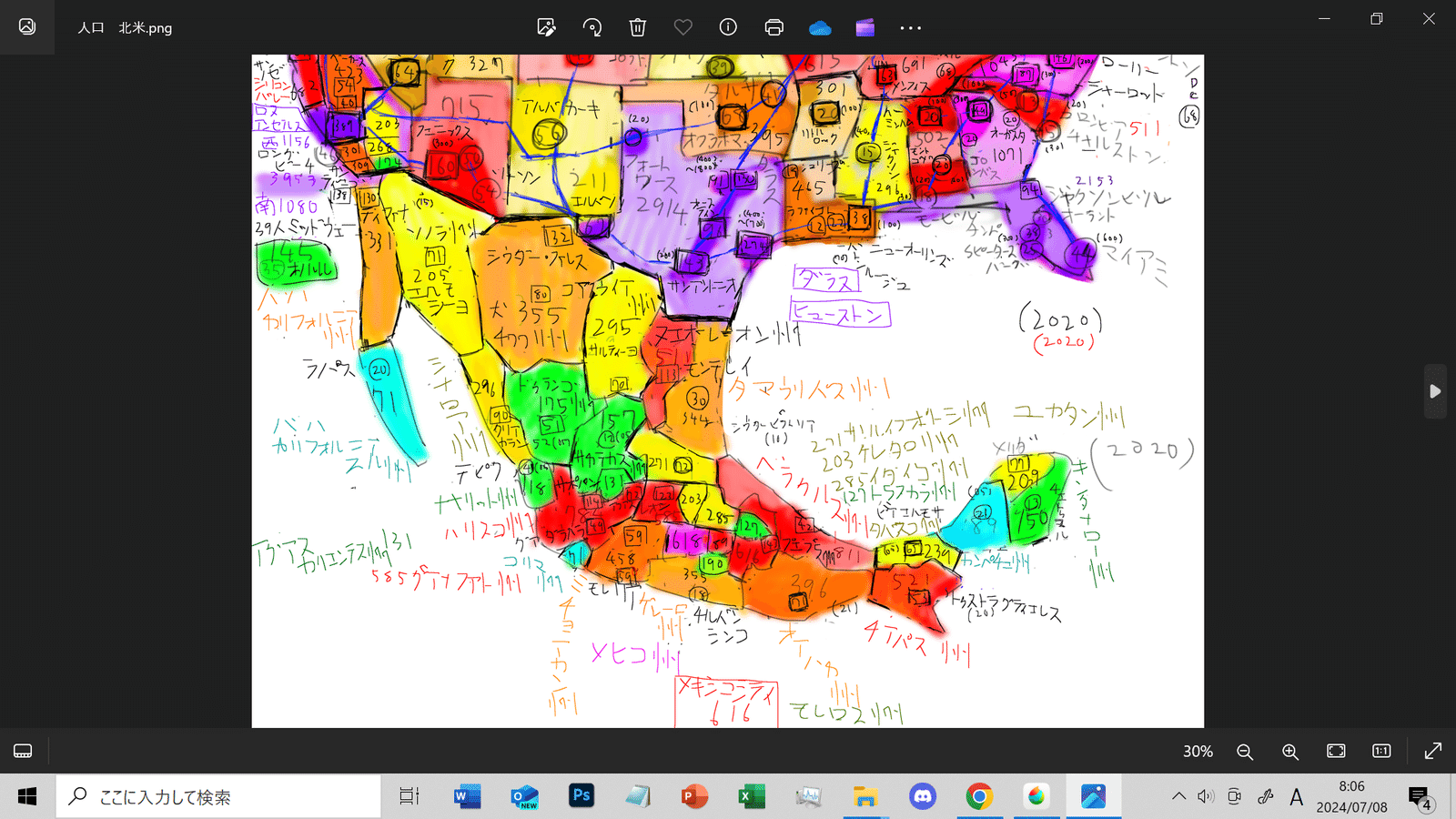The width and height of the screenshot is (1456, 819).
Task: Zoom out with minus magnifier
Action: pos(1245,752)
